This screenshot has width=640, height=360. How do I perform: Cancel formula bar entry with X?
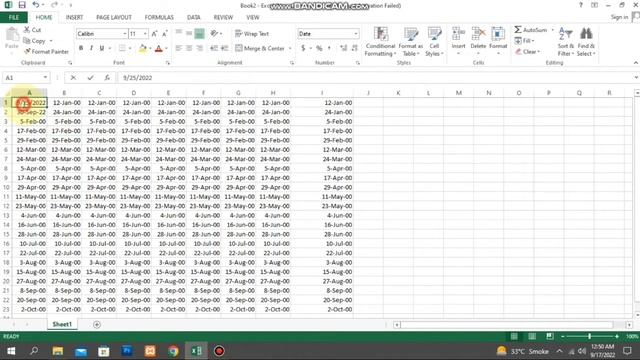pos(73,78)
